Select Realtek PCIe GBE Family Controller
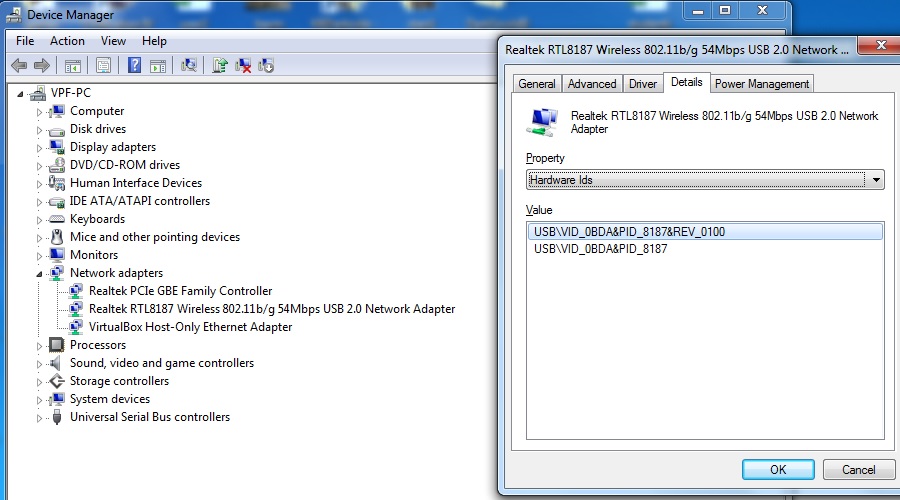The height and width of the screenshot is (500, 900). pyautogui.click(x=180, y=291)
